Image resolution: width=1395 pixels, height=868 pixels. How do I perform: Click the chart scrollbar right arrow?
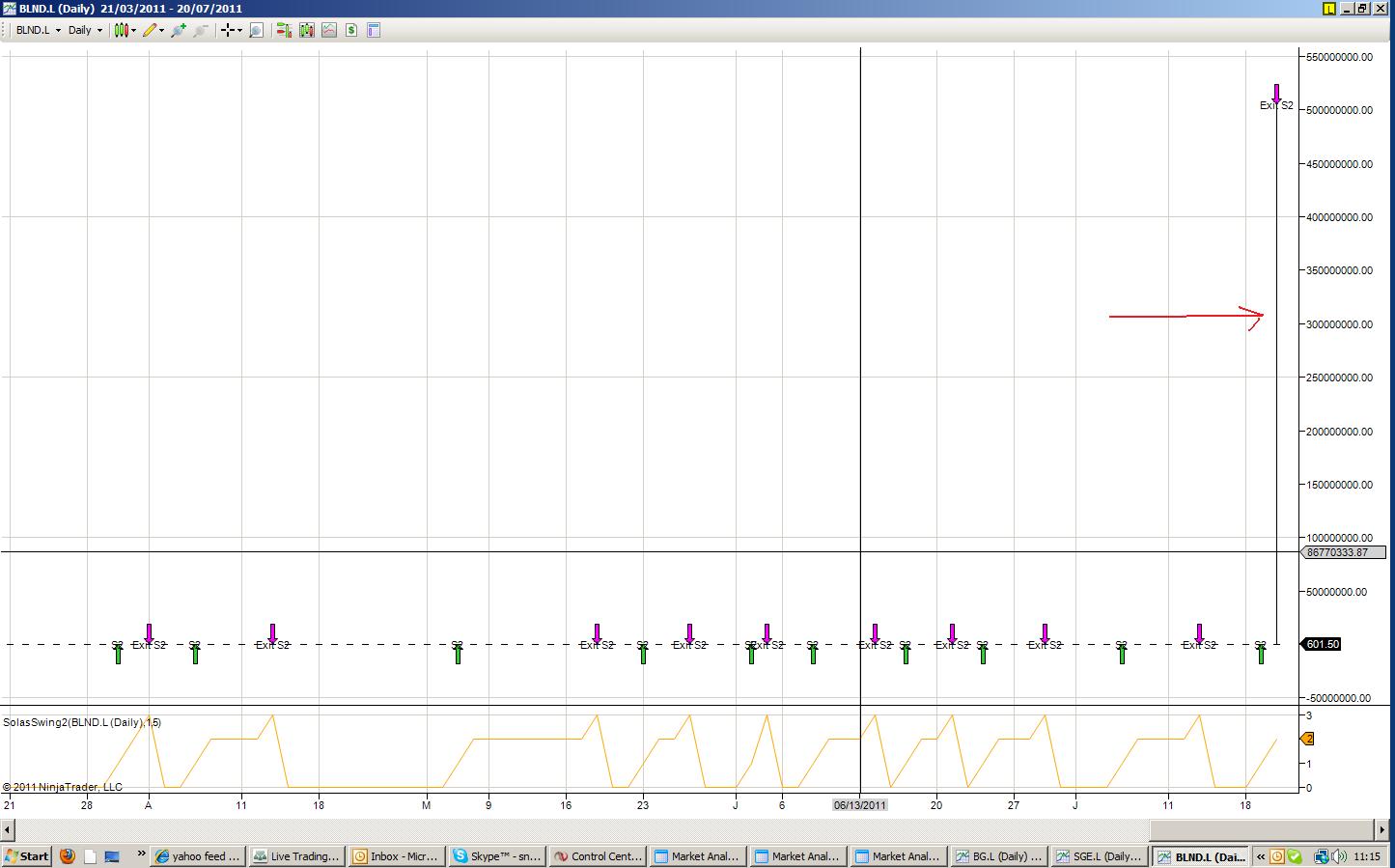(x=1381, y=829)
